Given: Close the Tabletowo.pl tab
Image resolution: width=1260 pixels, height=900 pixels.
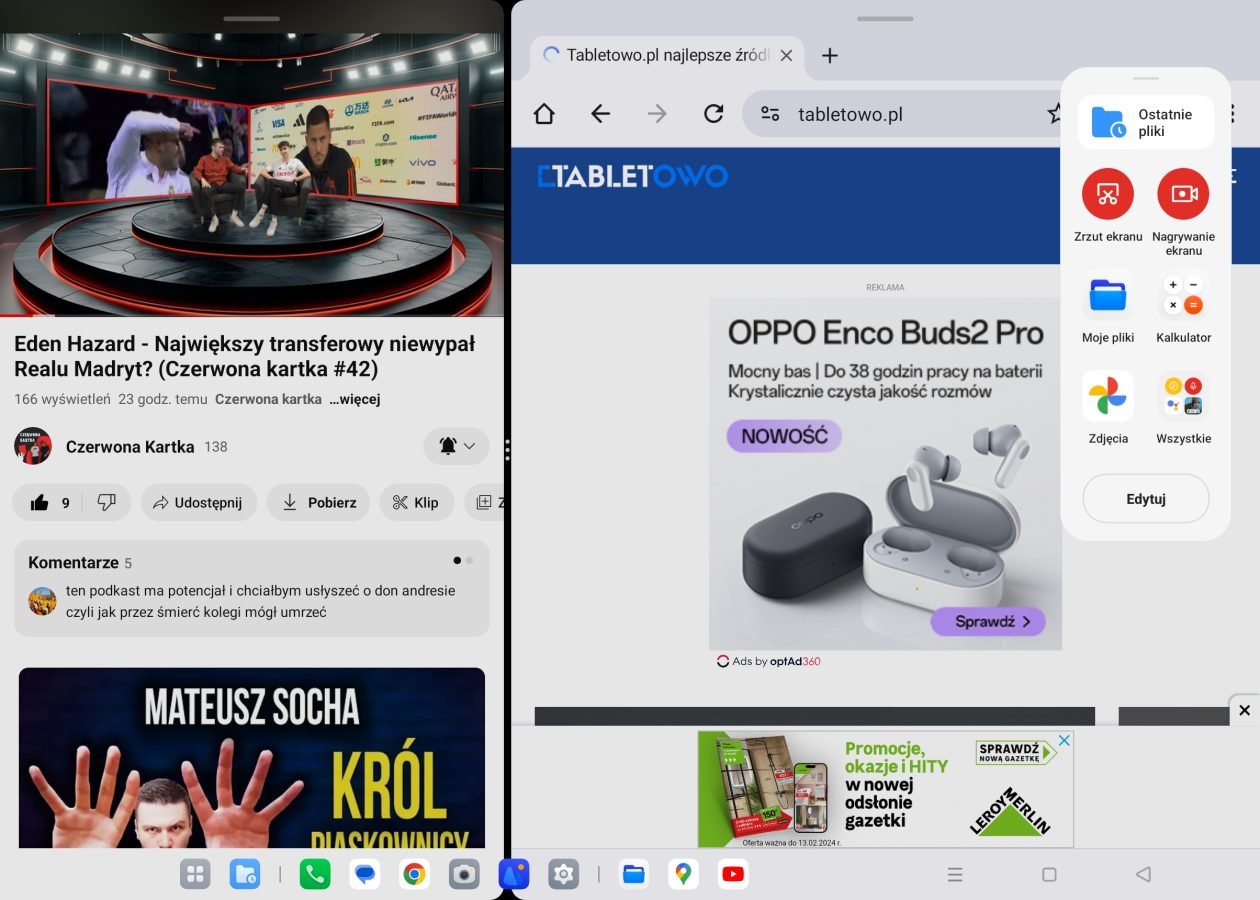Looking at the screenshot, I should tap(786, 56).
